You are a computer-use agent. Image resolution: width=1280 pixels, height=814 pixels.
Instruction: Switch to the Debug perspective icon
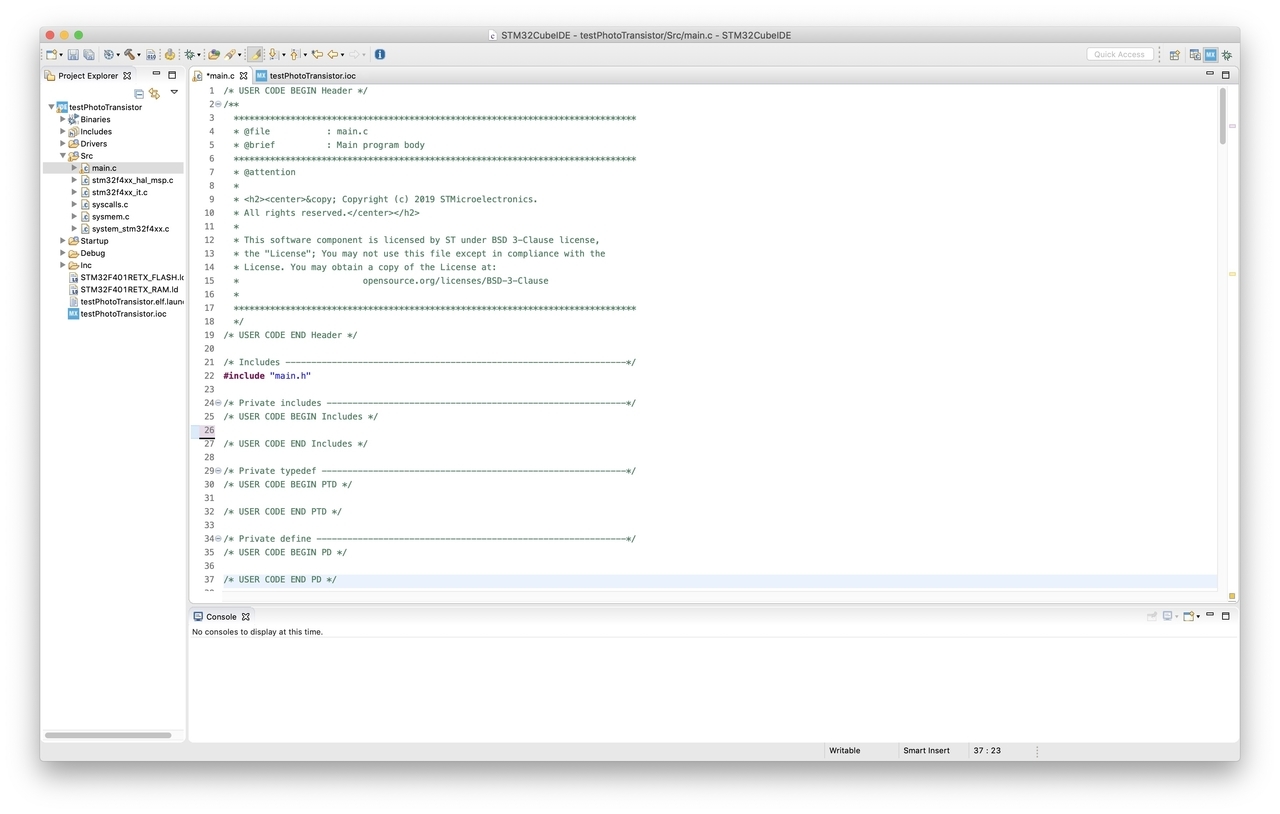pyautogui.click(x=1227, y=55)
